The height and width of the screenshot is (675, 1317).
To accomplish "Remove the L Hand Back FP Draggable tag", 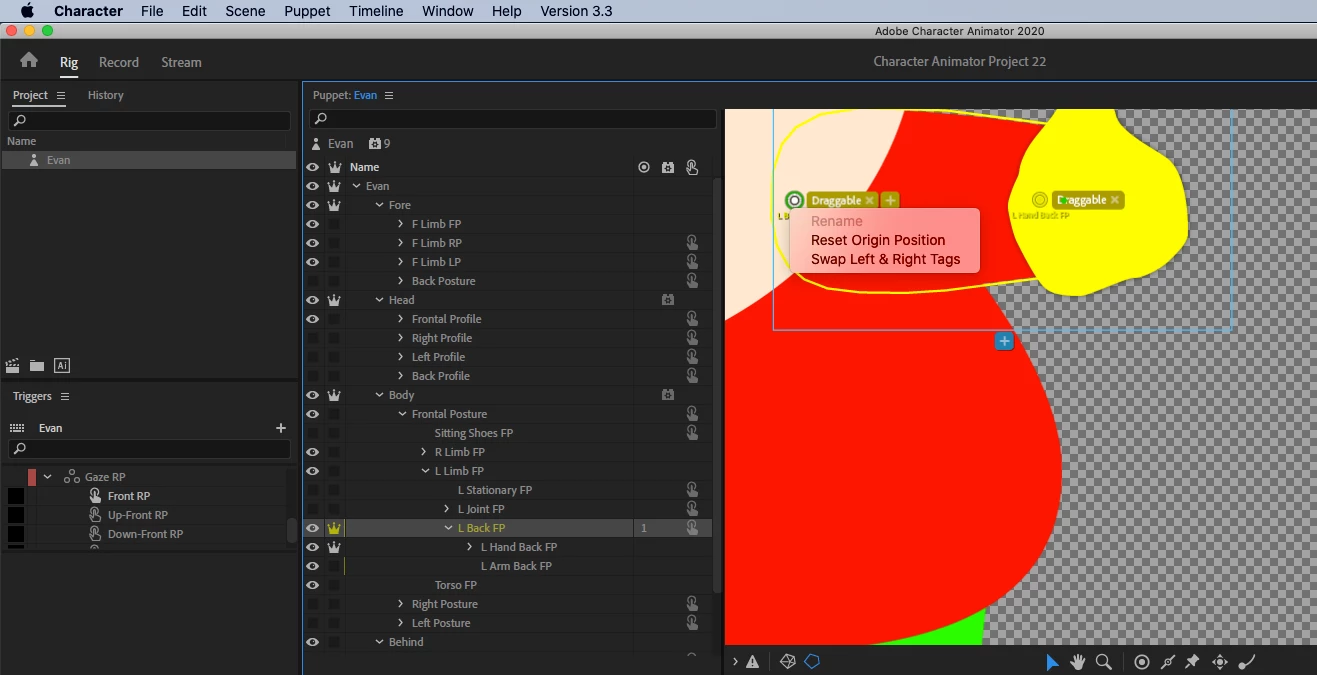I will [1114, 200].
